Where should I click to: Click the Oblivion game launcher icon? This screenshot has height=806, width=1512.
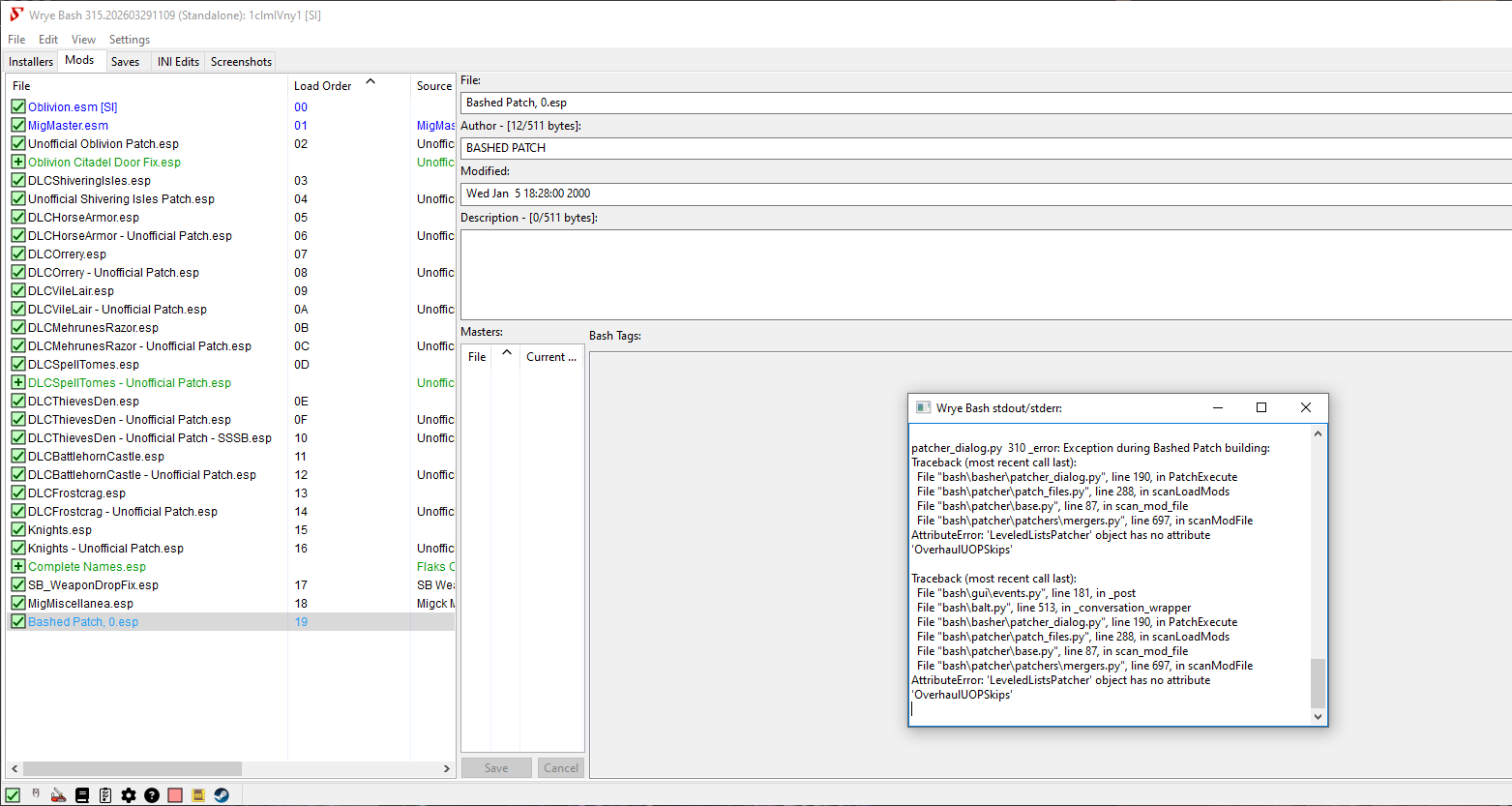click(36, 793)
